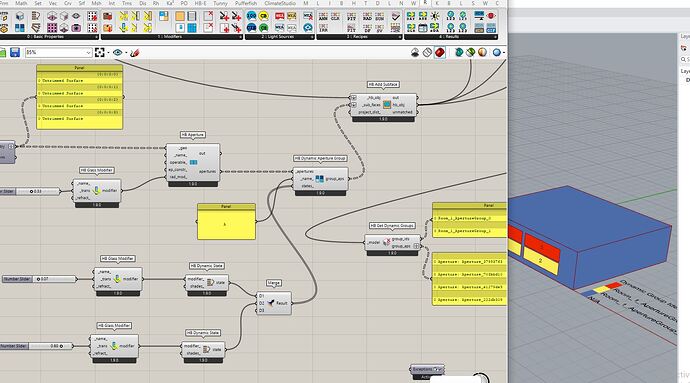Expand the Basic Properties ribbon group

(x=97, y=37)
